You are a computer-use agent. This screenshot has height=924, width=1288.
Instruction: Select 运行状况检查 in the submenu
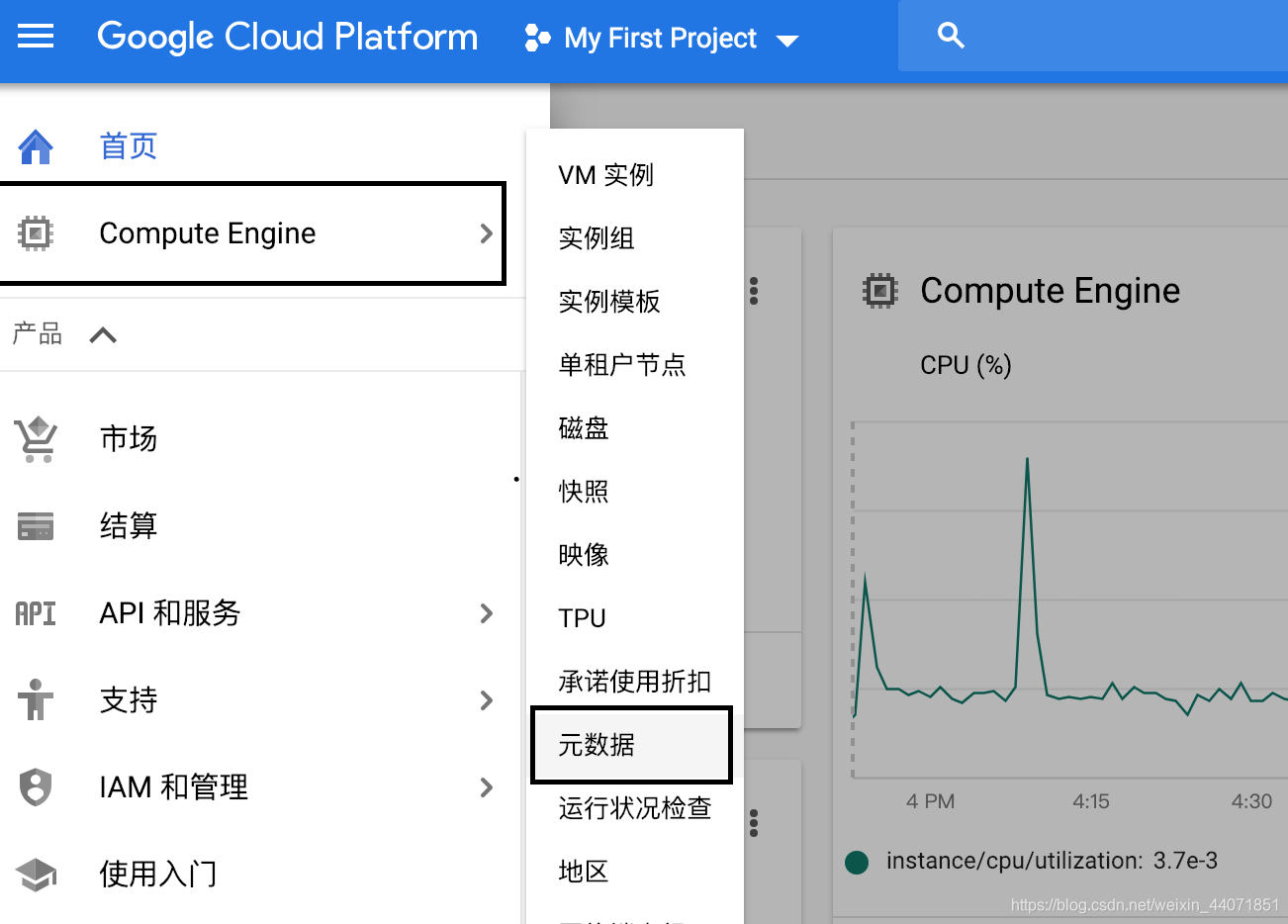(x=635, y=808)
